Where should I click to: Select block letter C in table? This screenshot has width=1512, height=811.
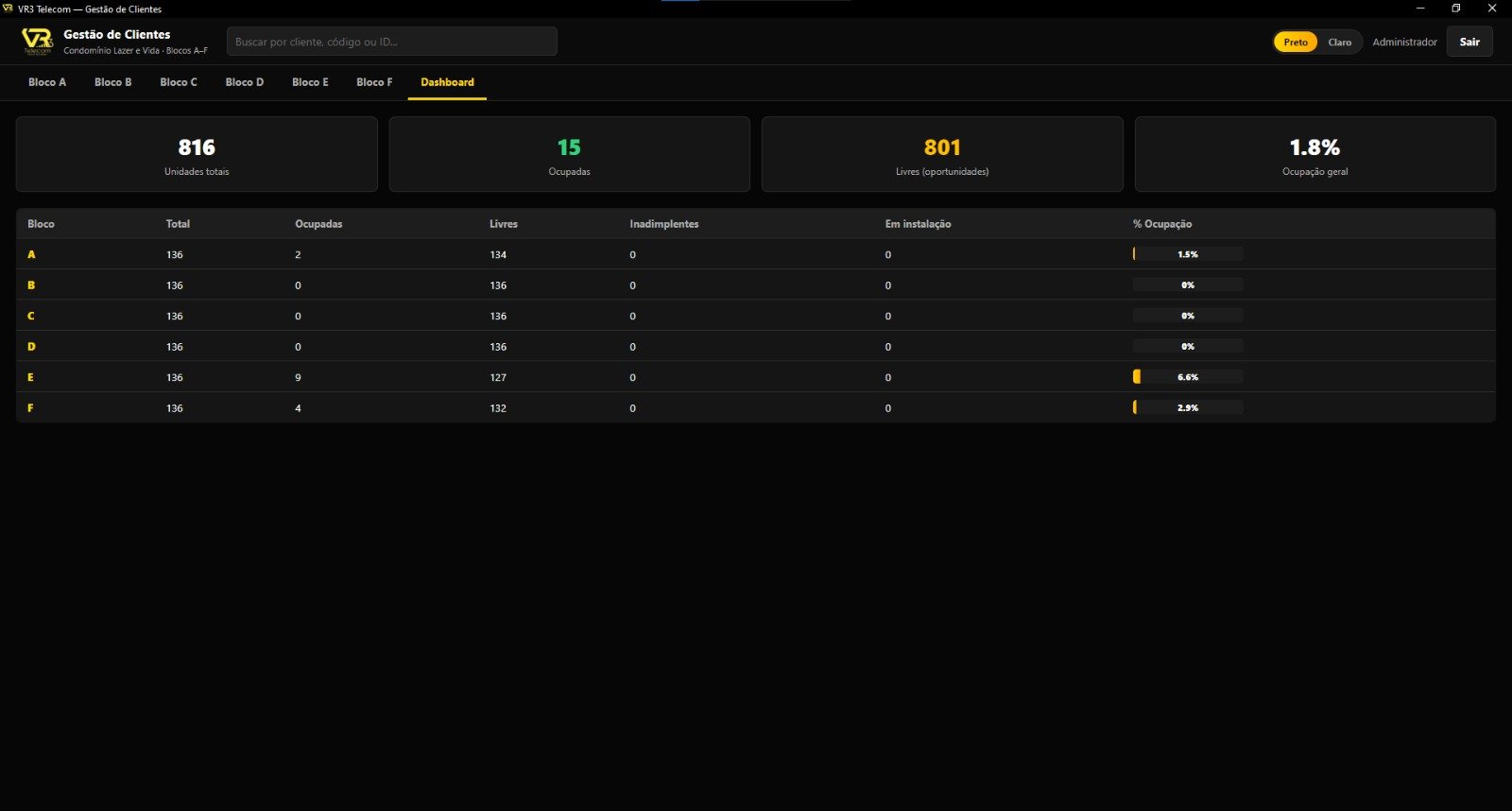pyautogui.click(x=31, y=316)
